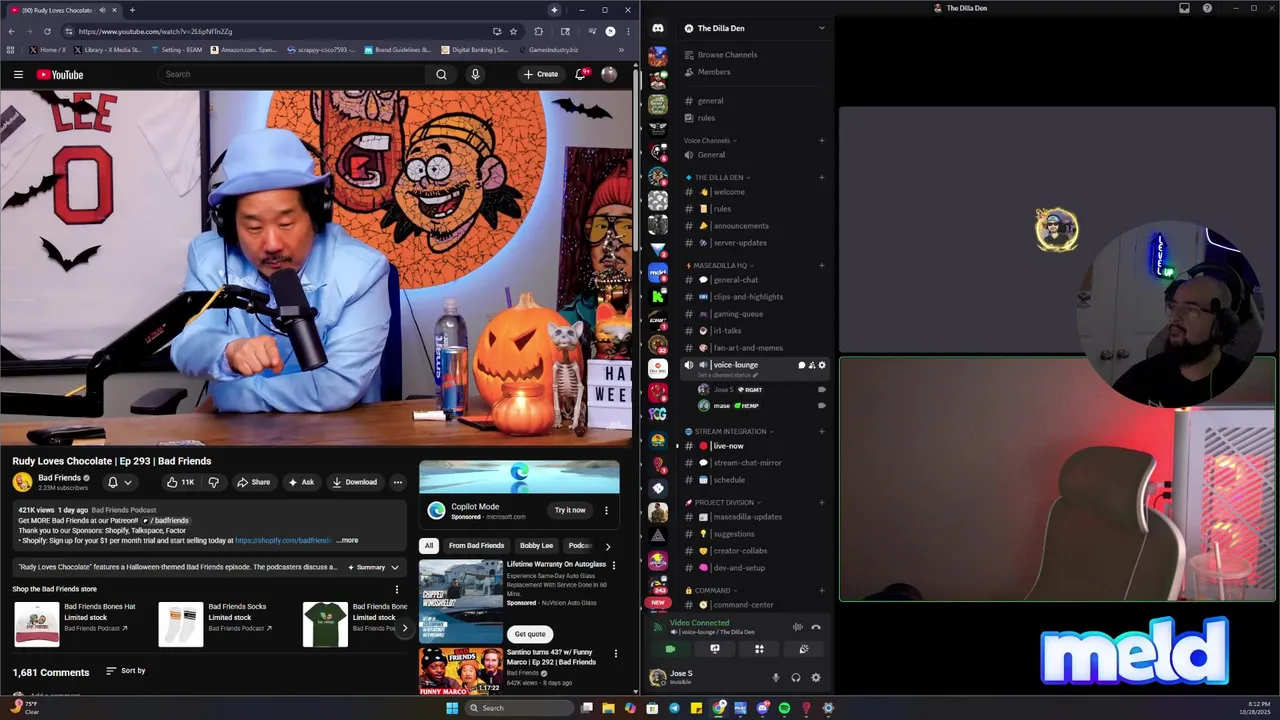Screen dimensions: 1280x720
Task: Open the general-chat Discord channel
Action: coord(755,280)
